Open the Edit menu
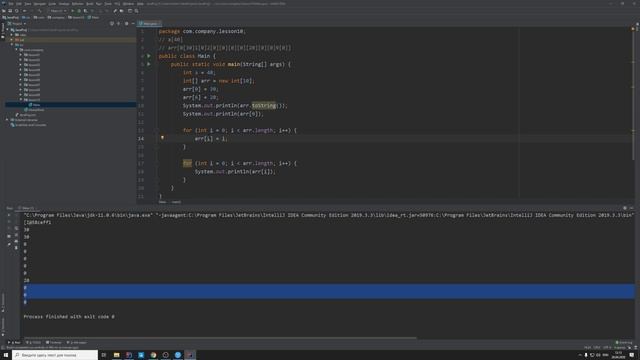640x360 pixels. pyautogui.click(x=19, y=4)
